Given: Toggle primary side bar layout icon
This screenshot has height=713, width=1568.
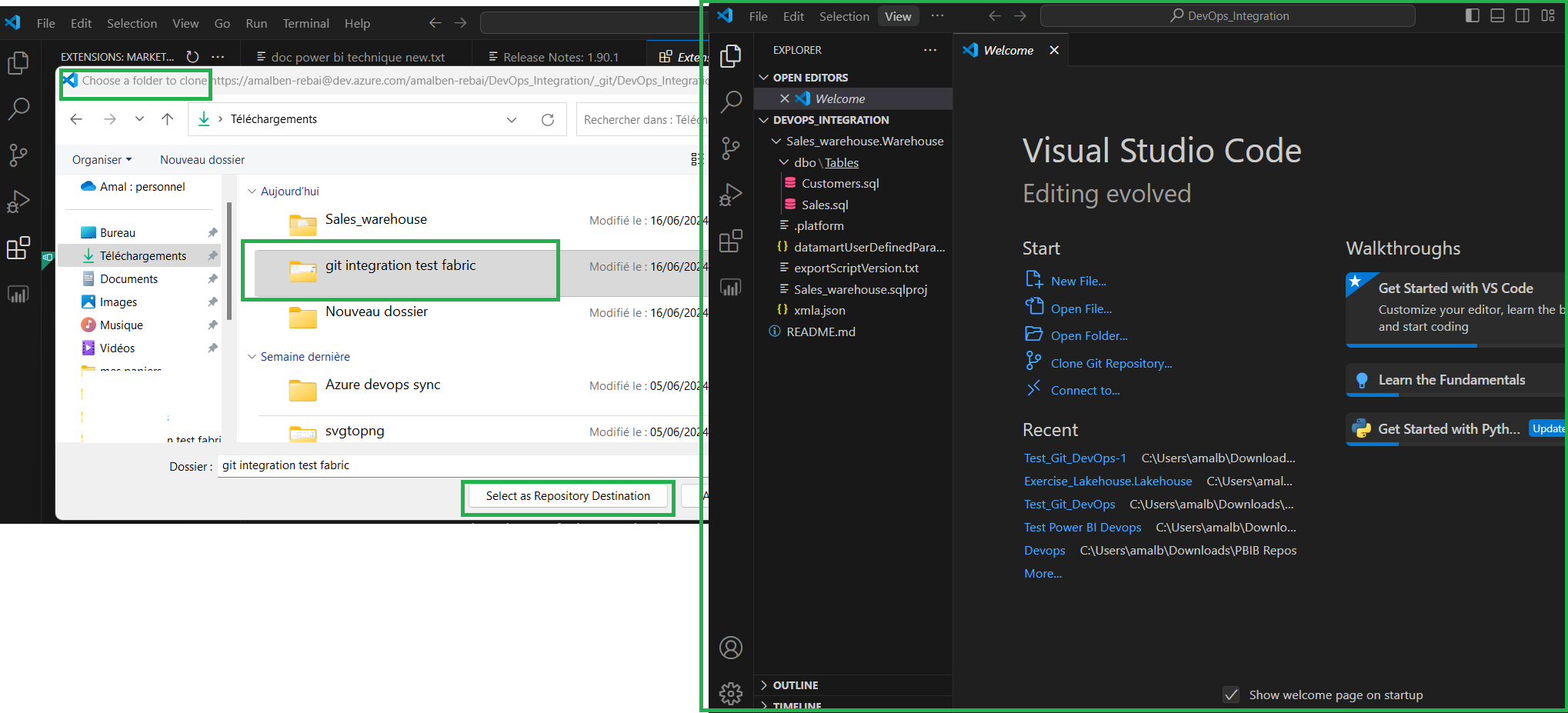Looking at the screenshot, I should click(1473, 15).
